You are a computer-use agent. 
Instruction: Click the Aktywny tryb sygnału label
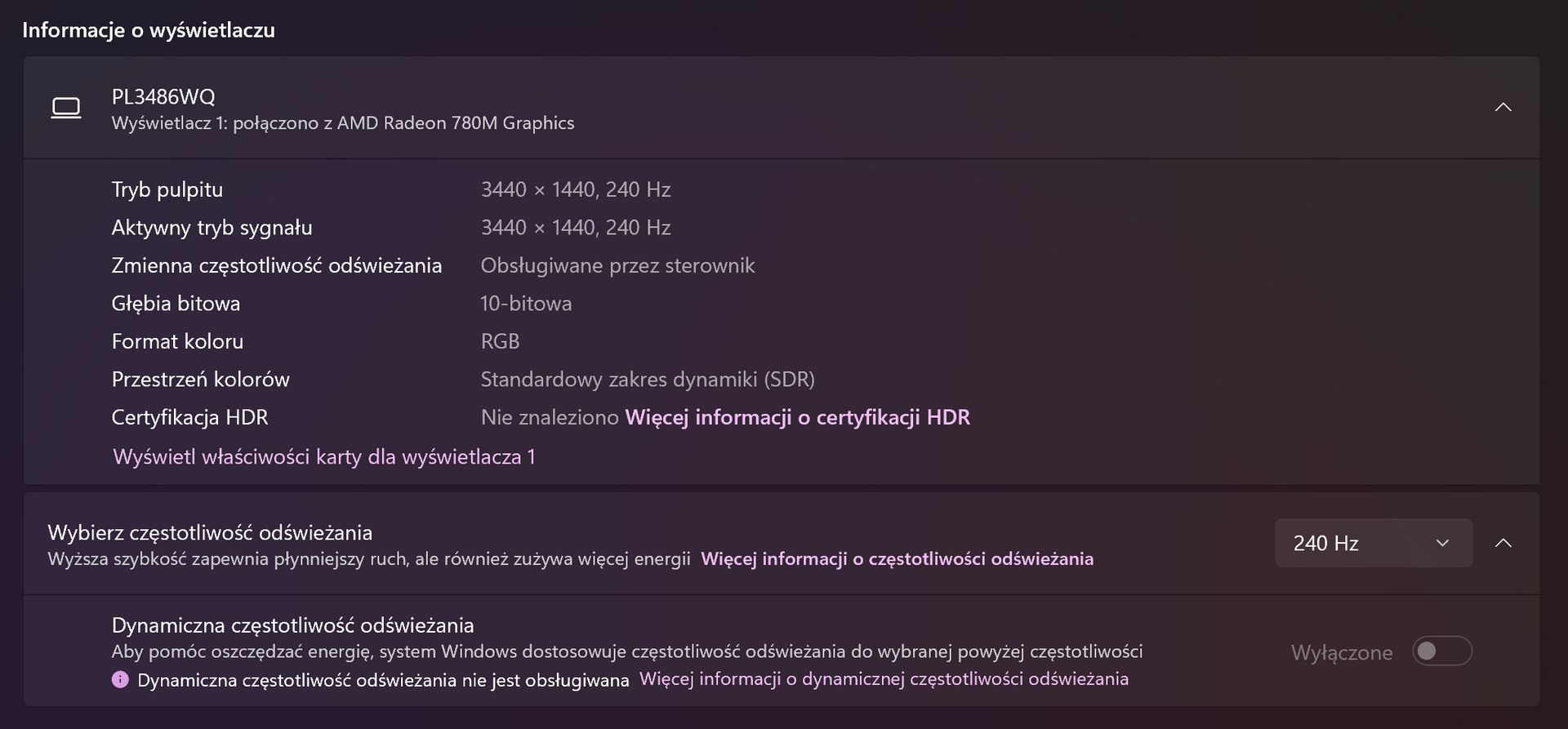(212, 228)
